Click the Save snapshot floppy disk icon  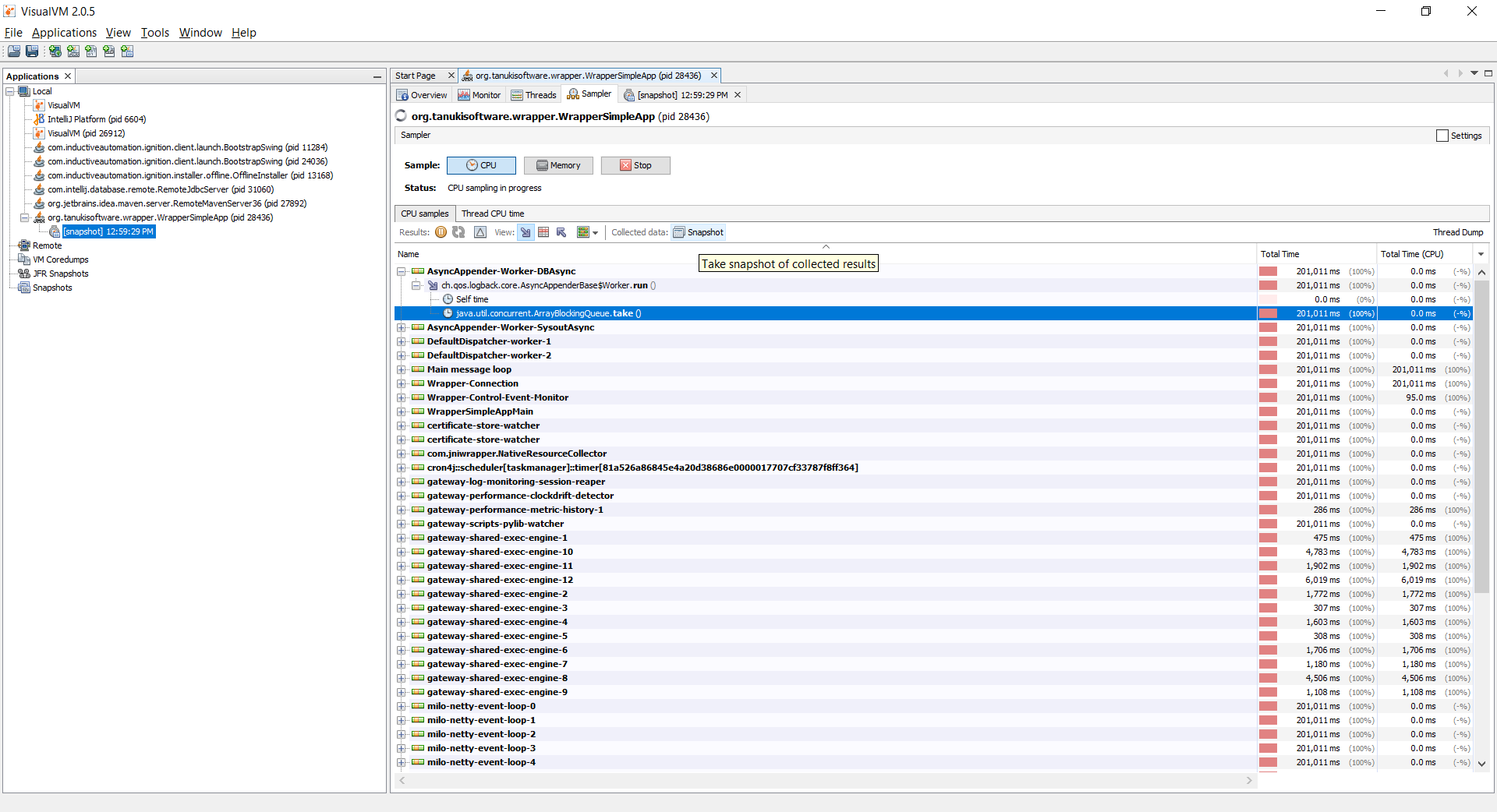32,51
